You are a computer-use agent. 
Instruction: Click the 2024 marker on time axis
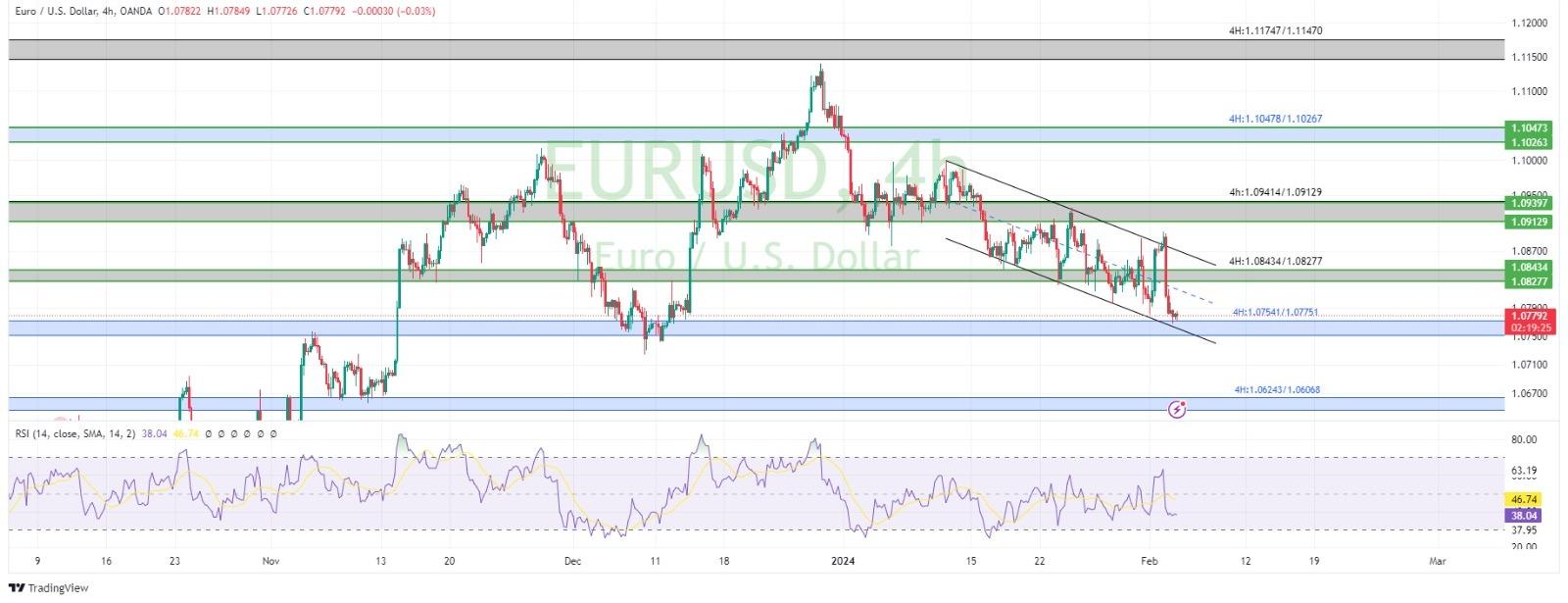click(x=843, y=562)
